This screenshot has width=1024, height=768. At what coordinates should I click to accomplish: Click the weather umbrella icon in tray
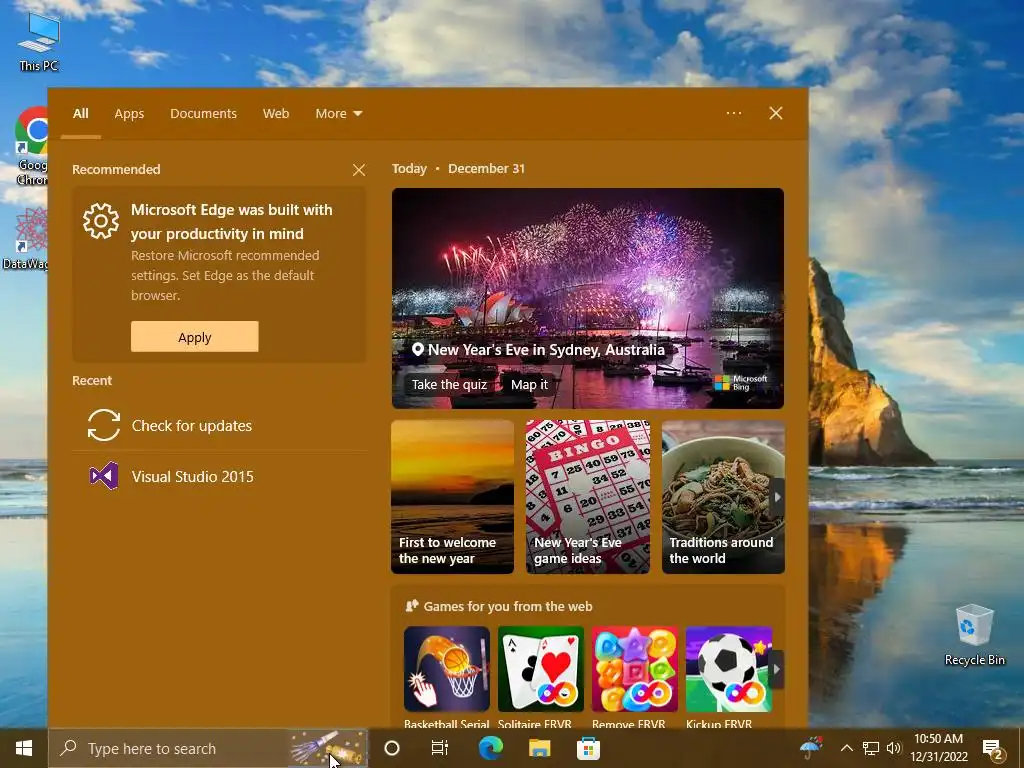(x=811, y=748)
